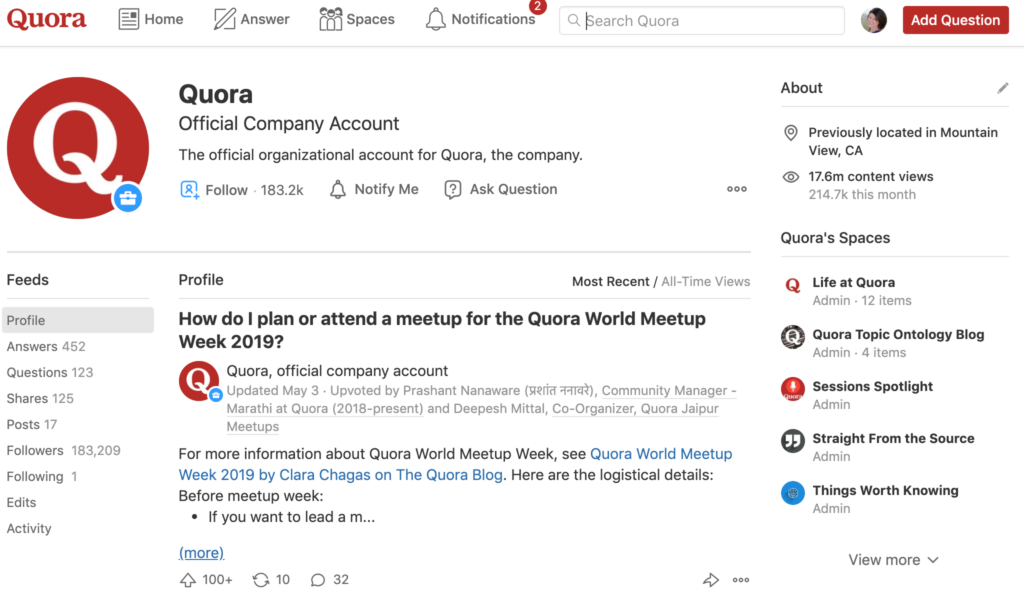Click the share arrow on the answer
This screenshot has width=1024, height=594.
point(711,580)
